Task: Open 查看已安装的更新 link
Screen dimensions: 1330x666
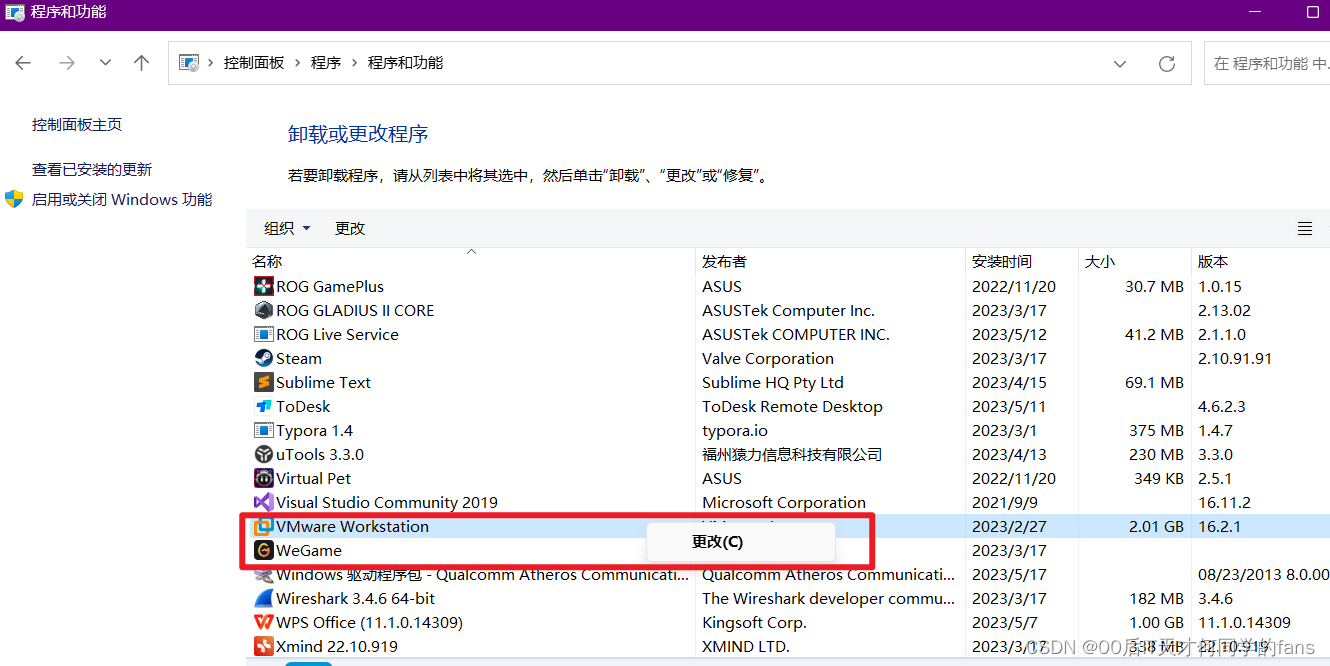Action: [92, 169]
